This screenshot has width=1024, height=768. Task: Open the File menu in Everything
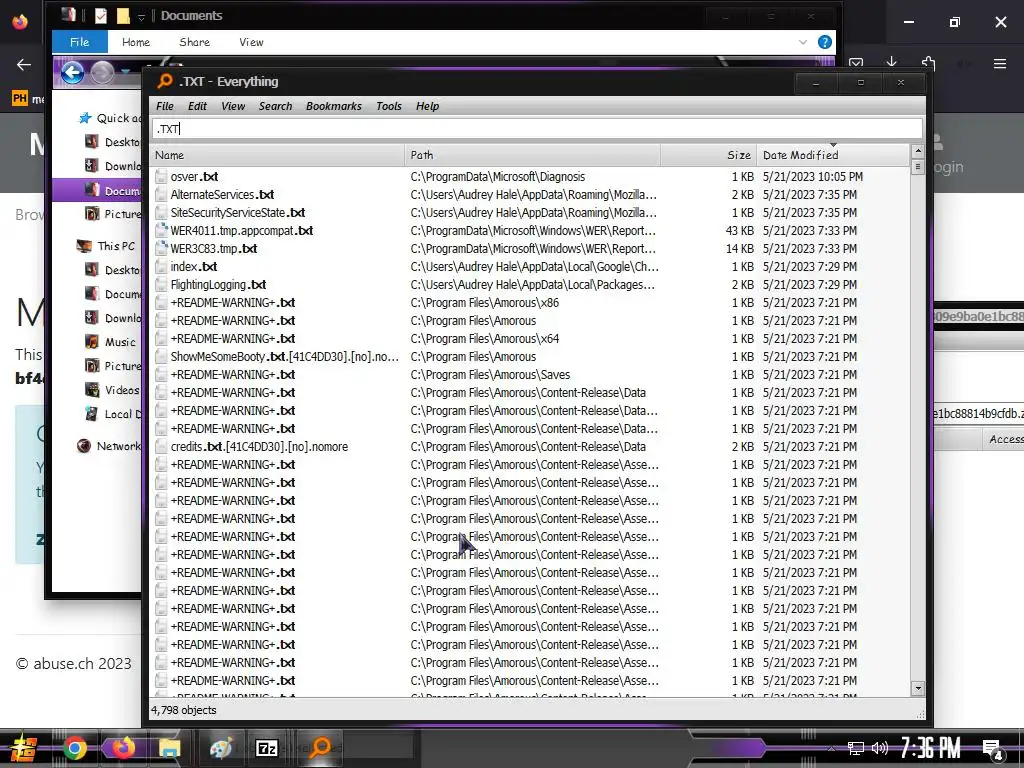tap(165, 106)
